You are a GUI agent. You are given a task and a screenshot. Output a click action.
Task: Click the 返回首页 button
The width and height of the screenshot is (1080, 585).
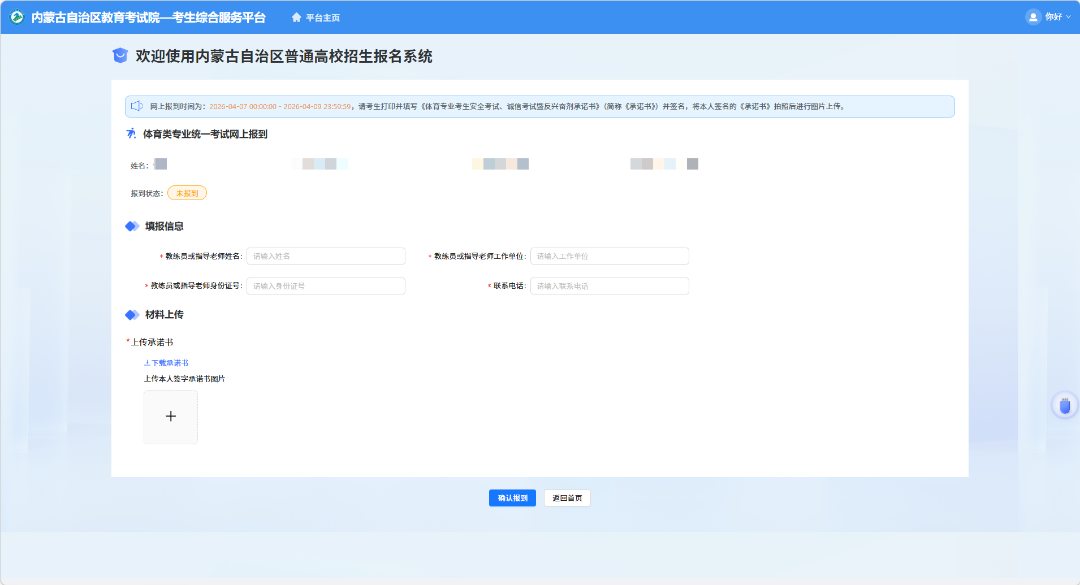pyautogui.click(x=566, y=497)
